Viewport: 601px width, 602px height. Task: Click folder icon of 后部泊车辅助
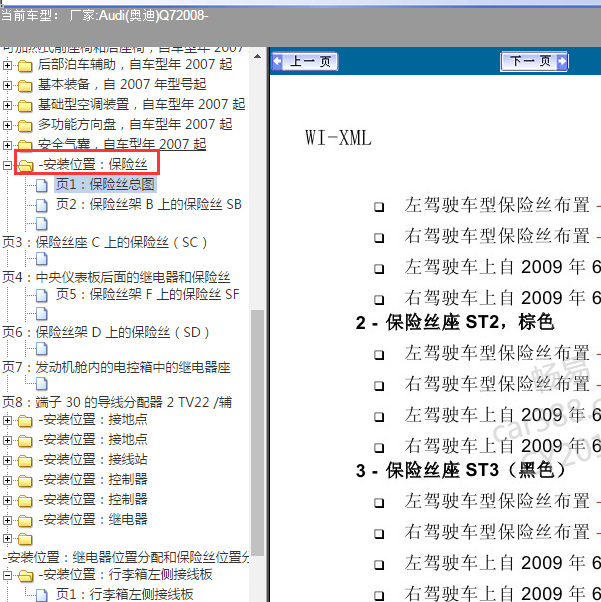coord(25,66)
